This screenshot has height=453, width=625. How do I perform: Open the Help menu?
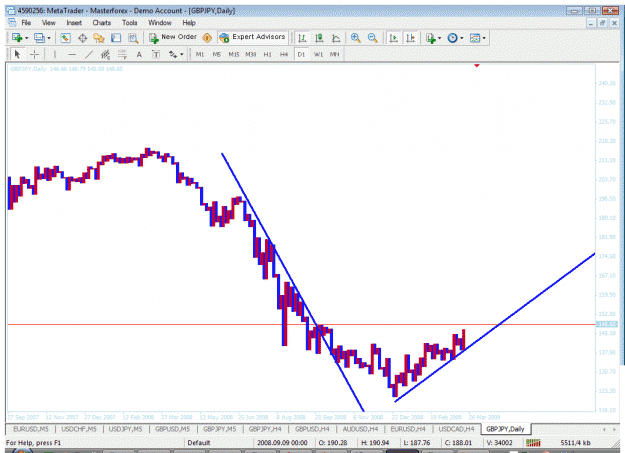click(x=189, y=23)
